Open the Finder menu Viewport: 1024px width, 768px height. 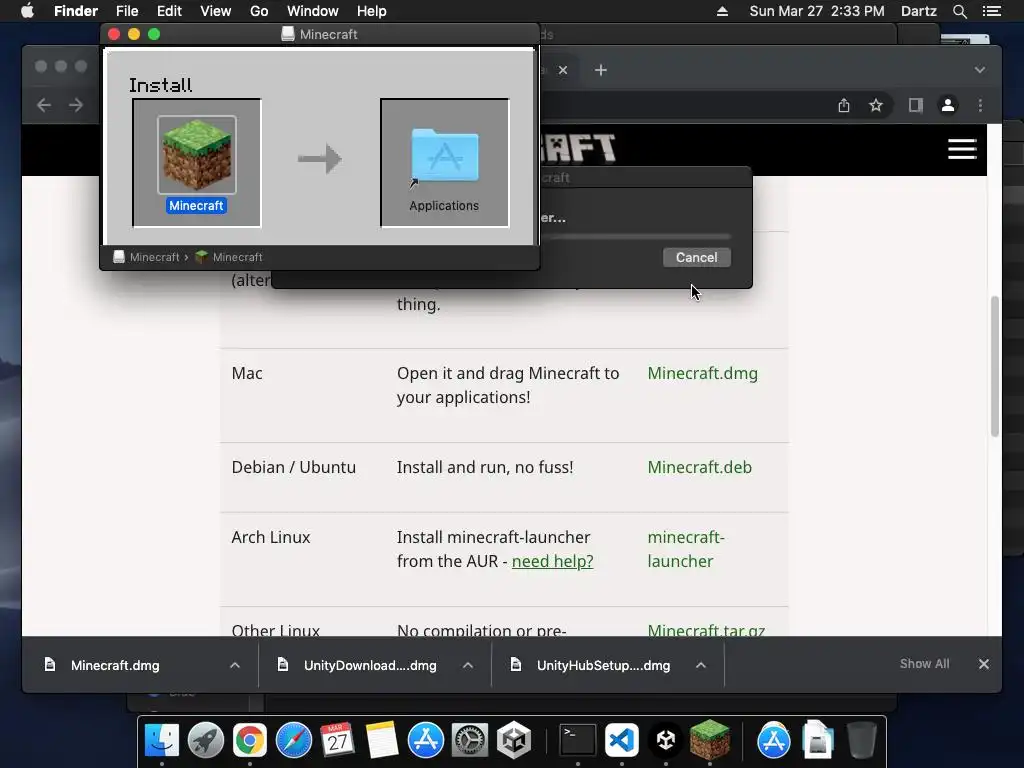76,11
